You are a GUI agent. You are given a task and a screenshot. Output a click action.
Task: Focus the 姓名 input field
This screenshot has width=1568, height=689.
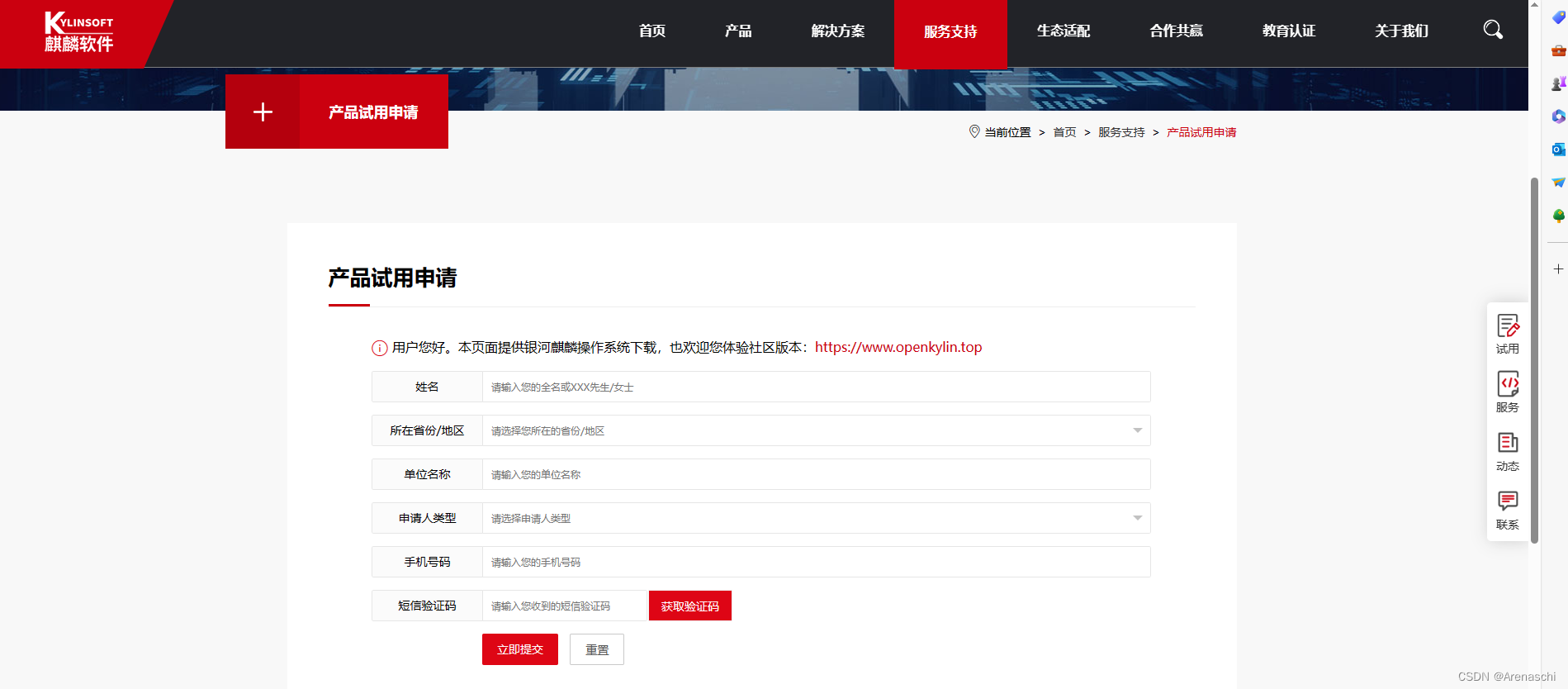816,387
